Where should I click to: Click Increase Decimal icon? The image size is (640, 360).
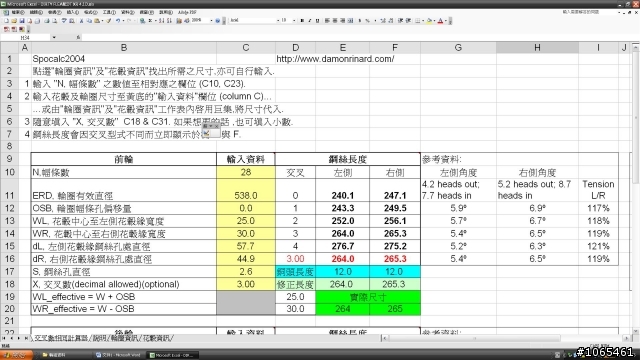pos(383,20)
